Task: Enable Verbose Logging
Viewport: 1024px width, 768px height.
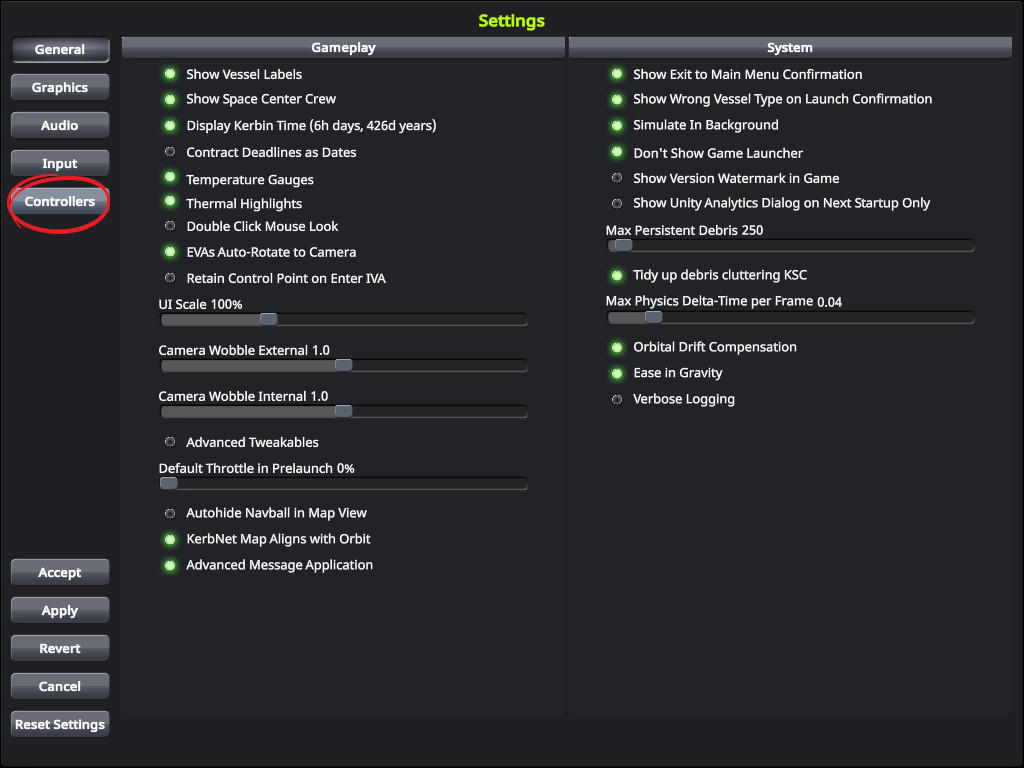Action: 617,399
